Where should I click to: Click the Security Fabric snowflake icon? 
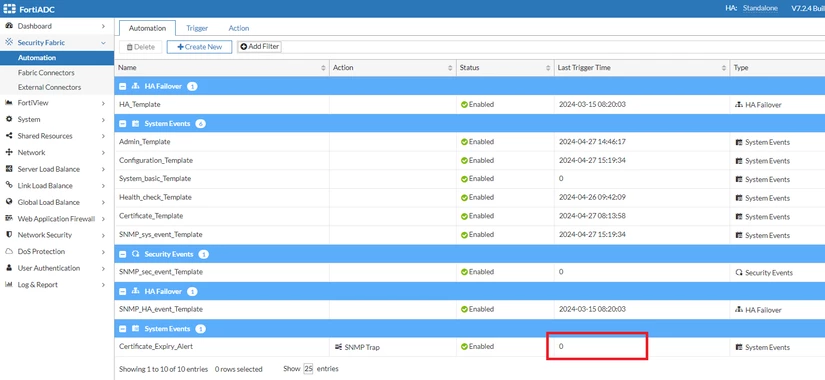coord(8,42)
